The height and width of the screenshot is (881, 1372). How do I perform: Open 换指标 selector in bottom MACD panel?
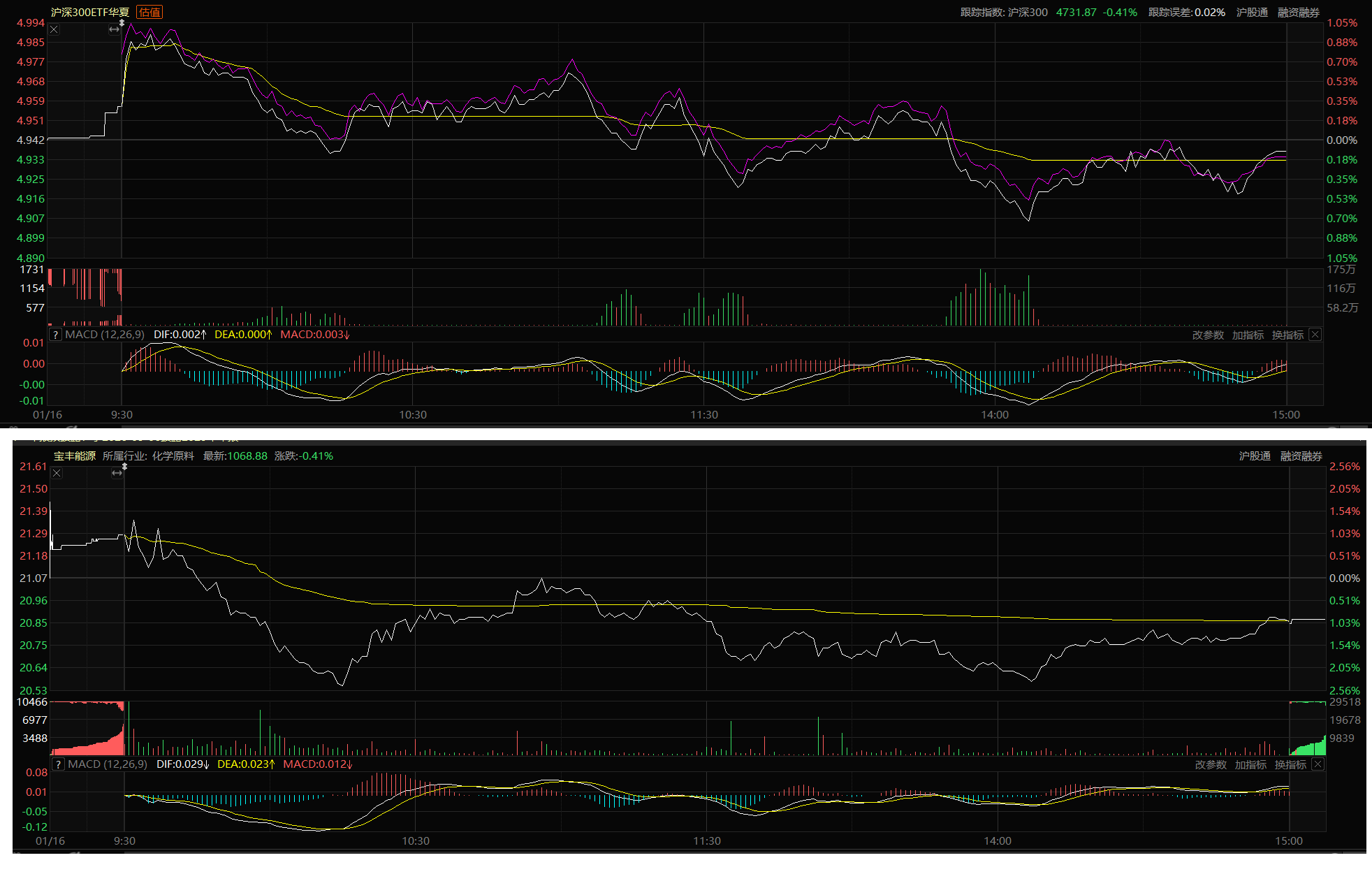click(x=1290, y=764)
